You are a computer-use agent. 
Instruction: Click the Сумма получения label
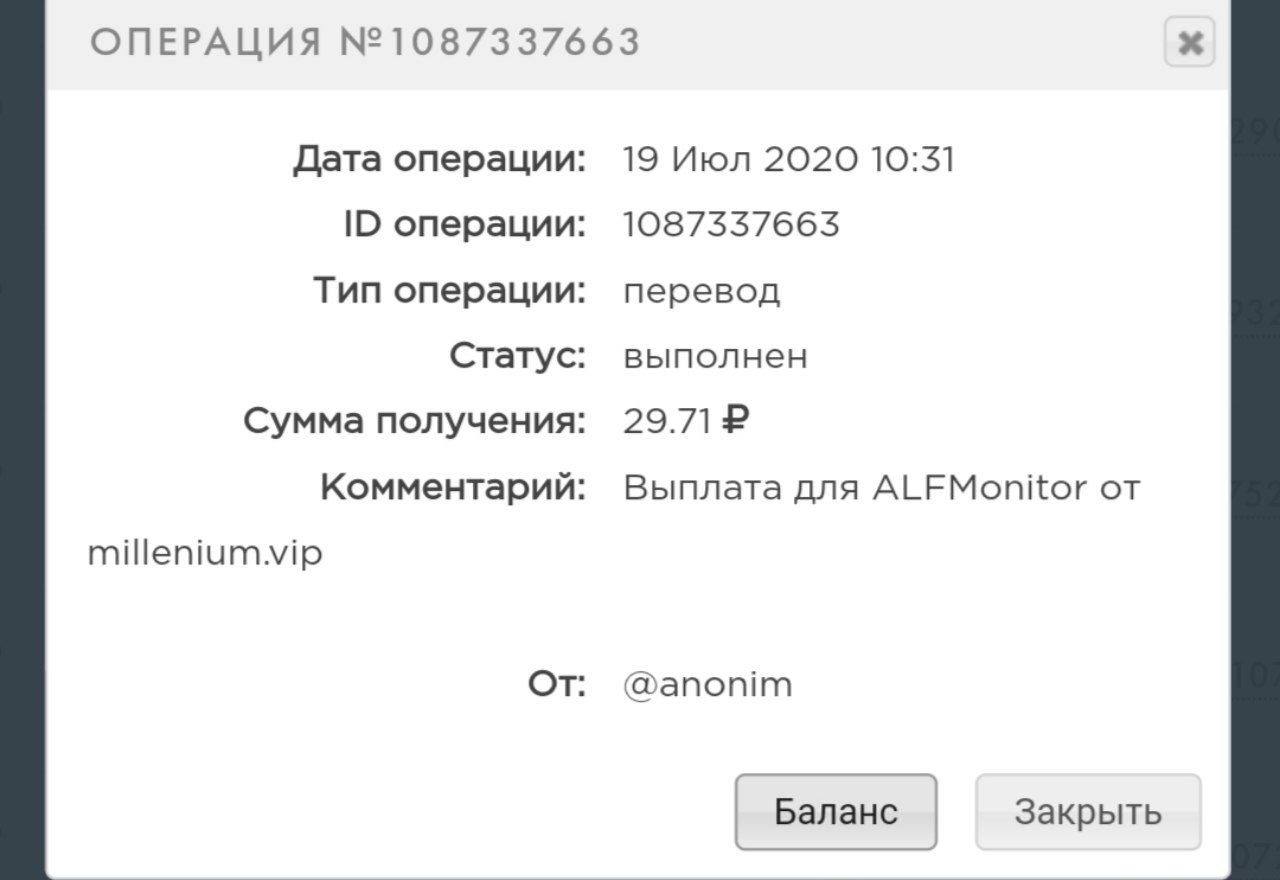point(414,421)
